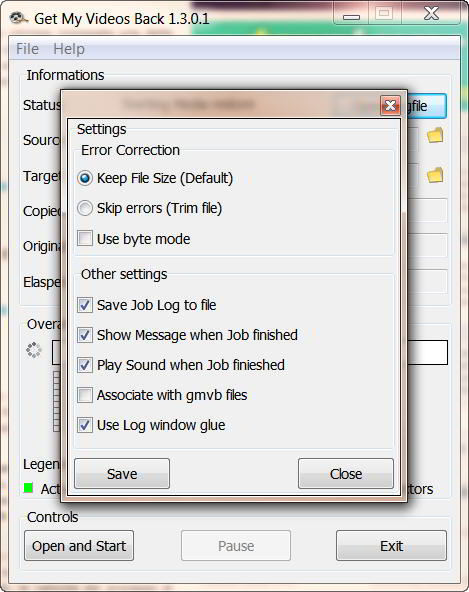469x592 pixels.
Task: Click the Close button in Settings
Action: tap(346, 473)
